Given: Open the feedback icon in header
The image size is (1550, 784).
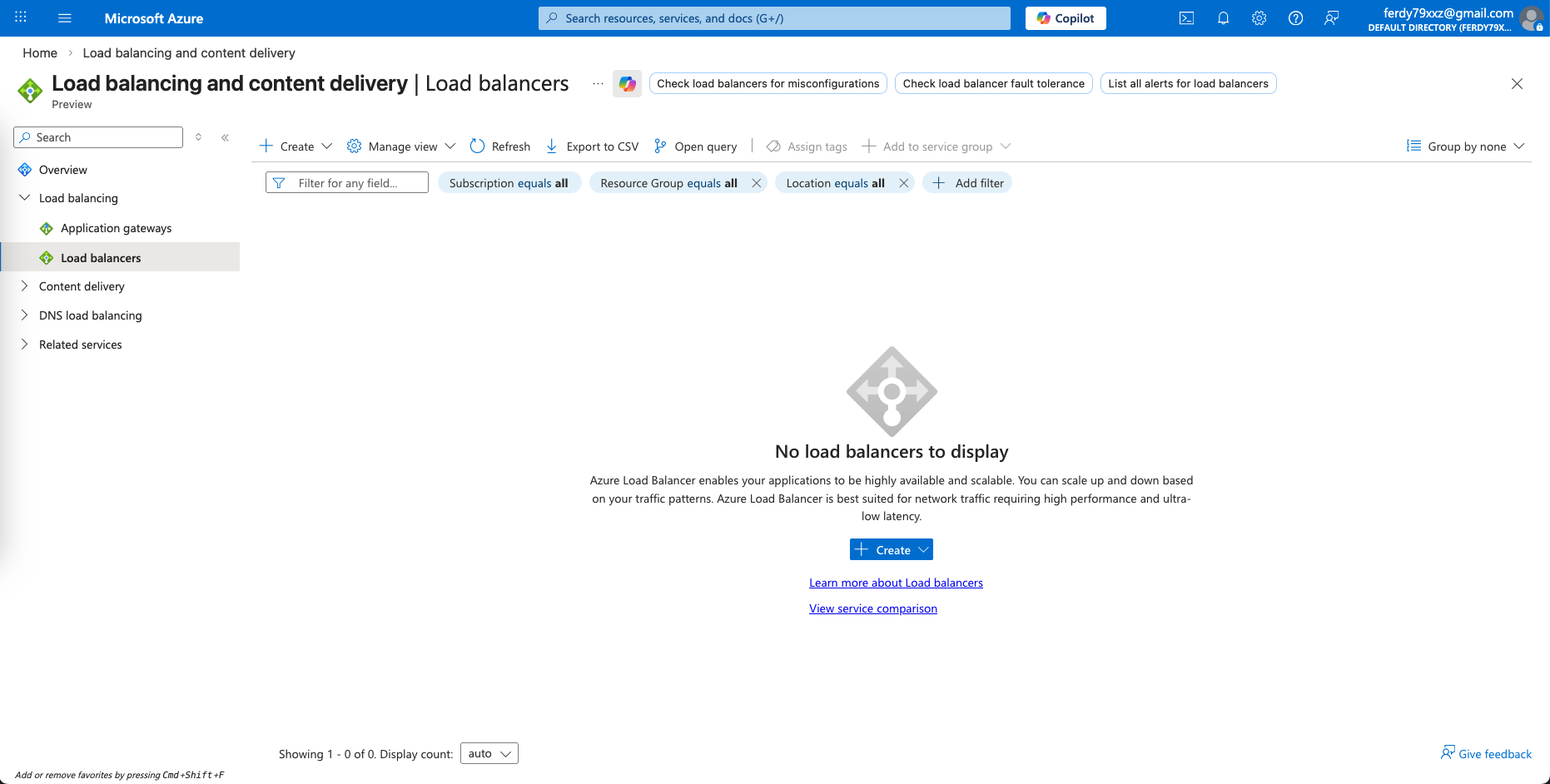Looking at the screenshot, I should click(1331, 18).
